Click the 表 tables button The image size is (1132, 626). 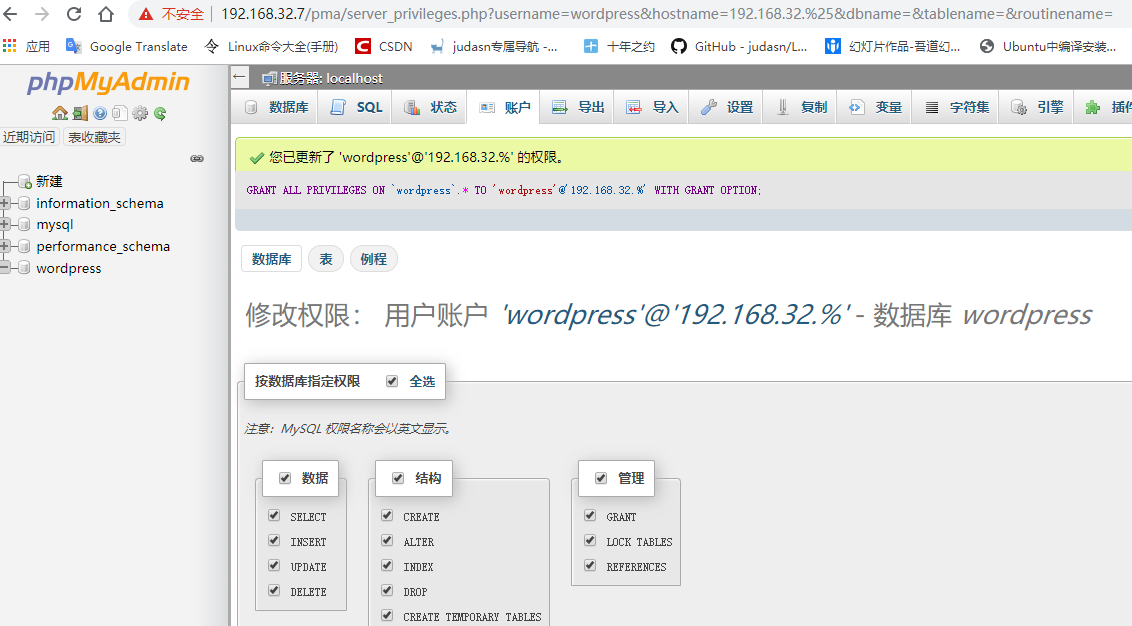point(325,258)
